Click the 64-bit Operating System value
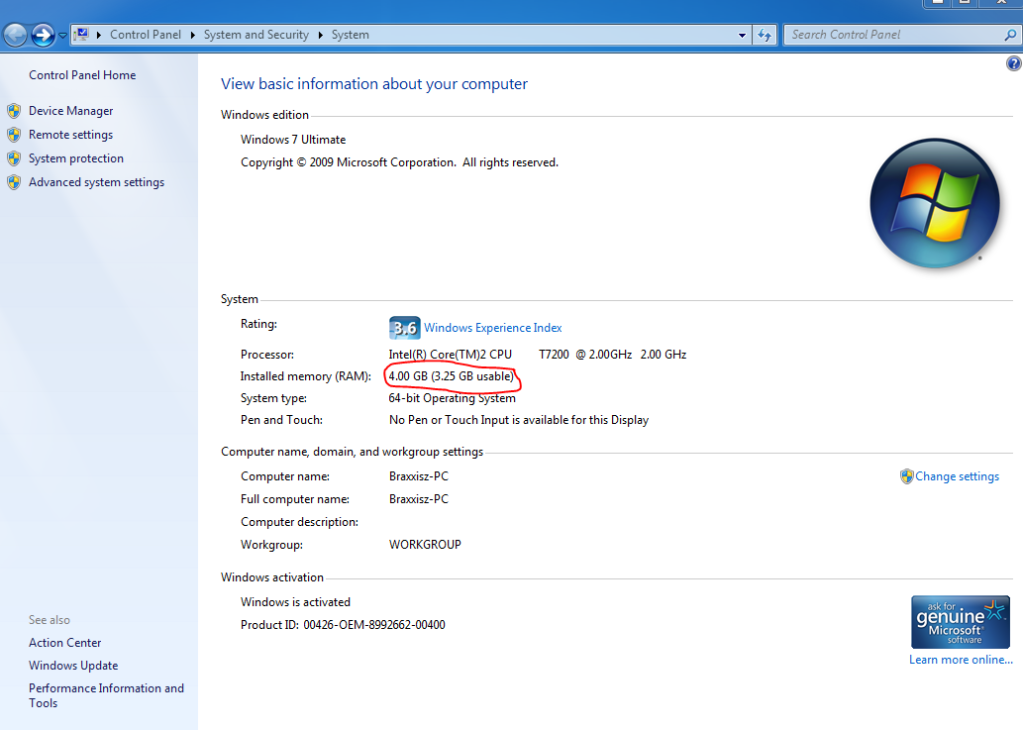Screen dimensions: 1023x730 [x=452, y=398]
